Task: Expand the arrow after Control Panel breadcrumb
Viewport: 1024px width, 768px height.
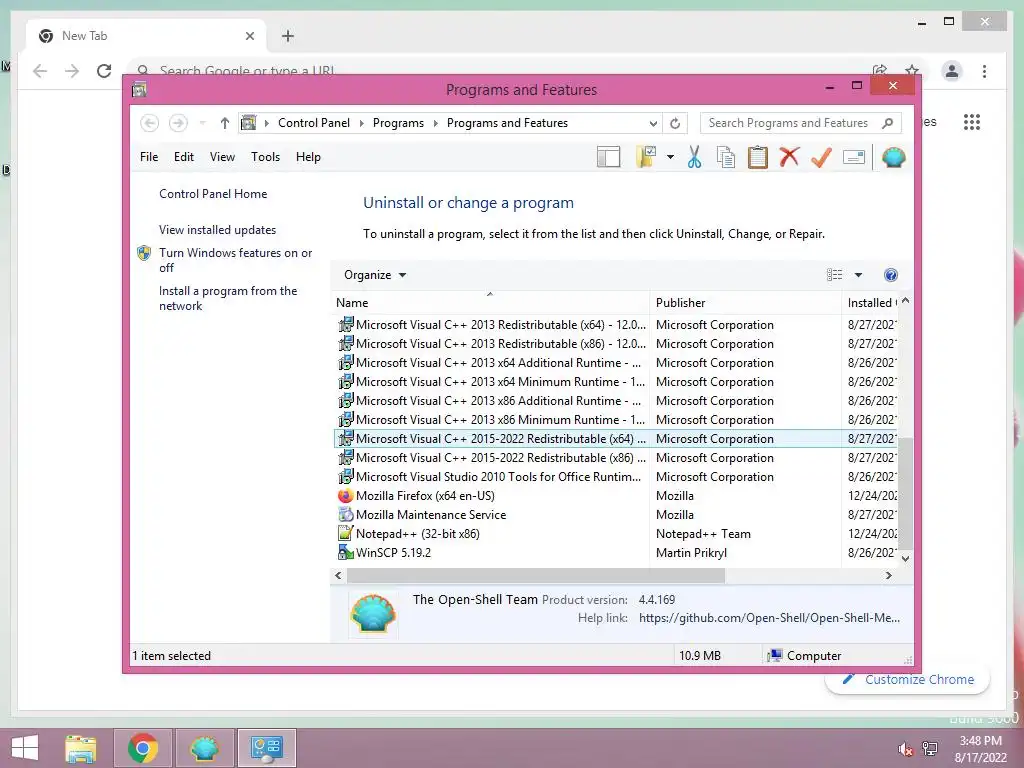Action: tap(362, 123)
